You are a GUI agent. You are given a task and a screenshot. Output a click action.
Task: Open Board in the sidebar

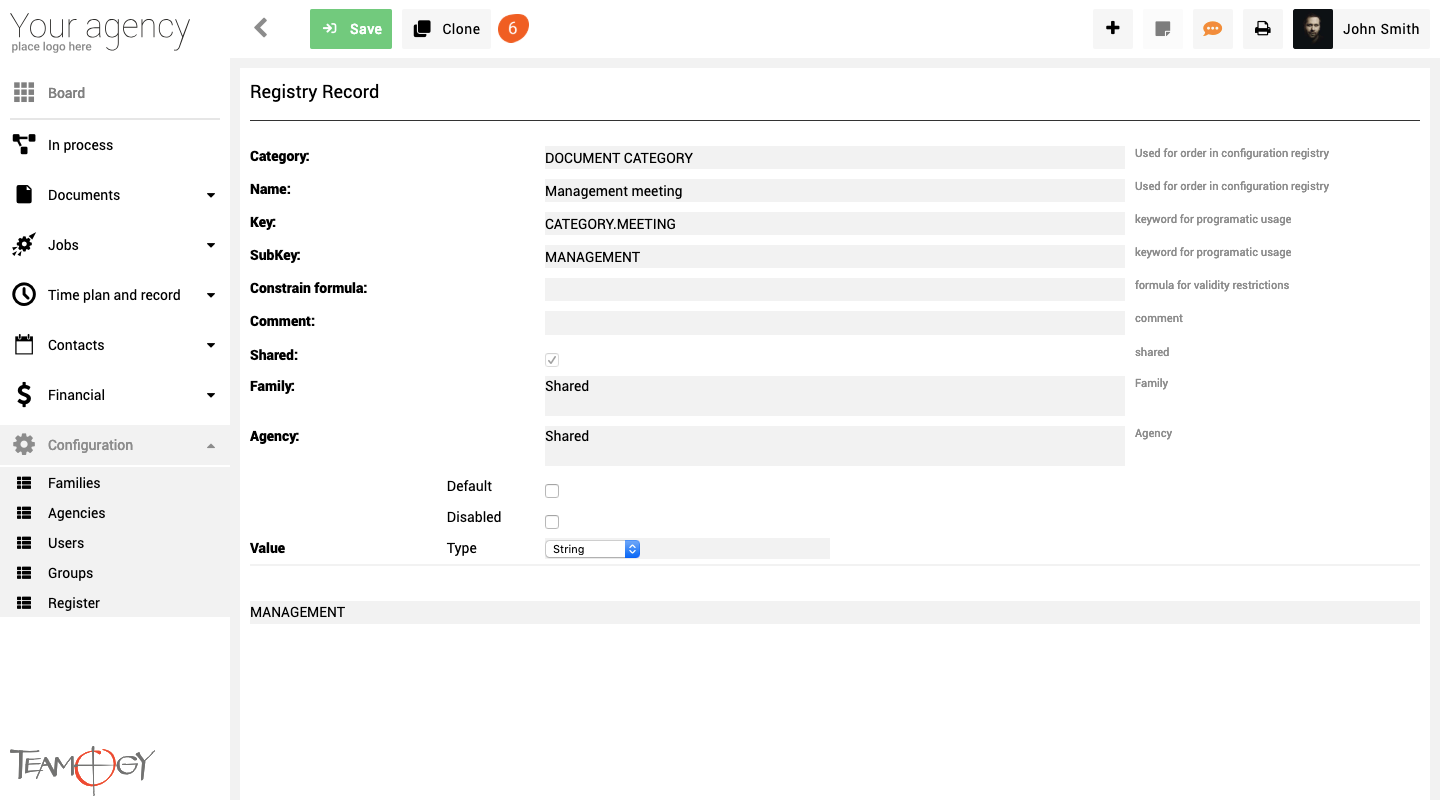click(66, 93)
